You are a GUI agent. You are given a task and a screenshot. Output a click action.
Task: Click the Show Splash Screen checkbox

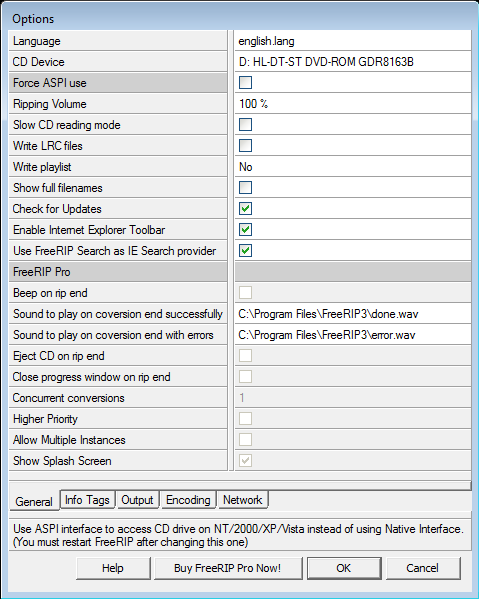[x=245, y=461]
